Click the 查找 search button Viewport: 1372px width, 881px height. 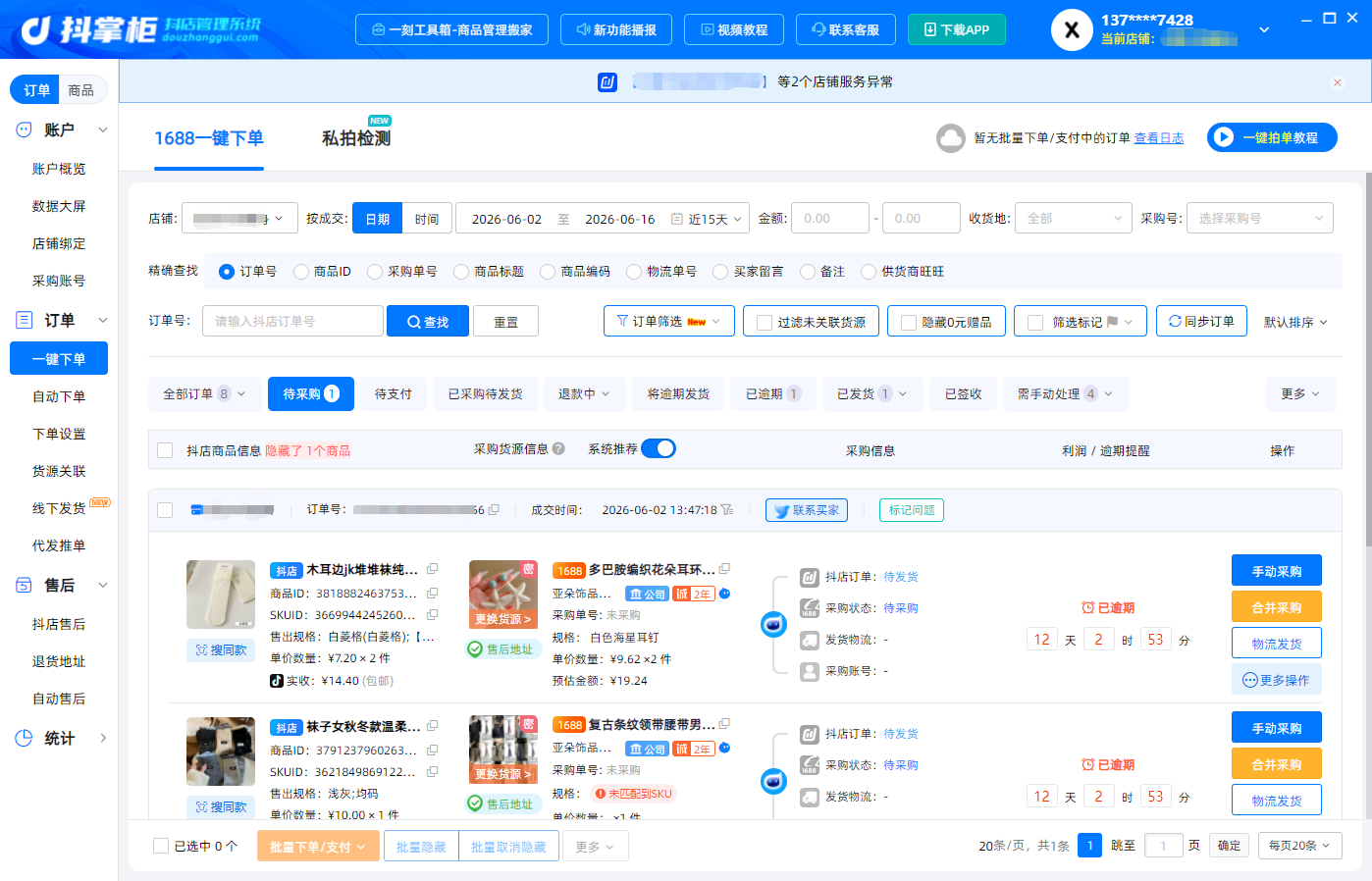pyautogui.click(x=427, y=321)
